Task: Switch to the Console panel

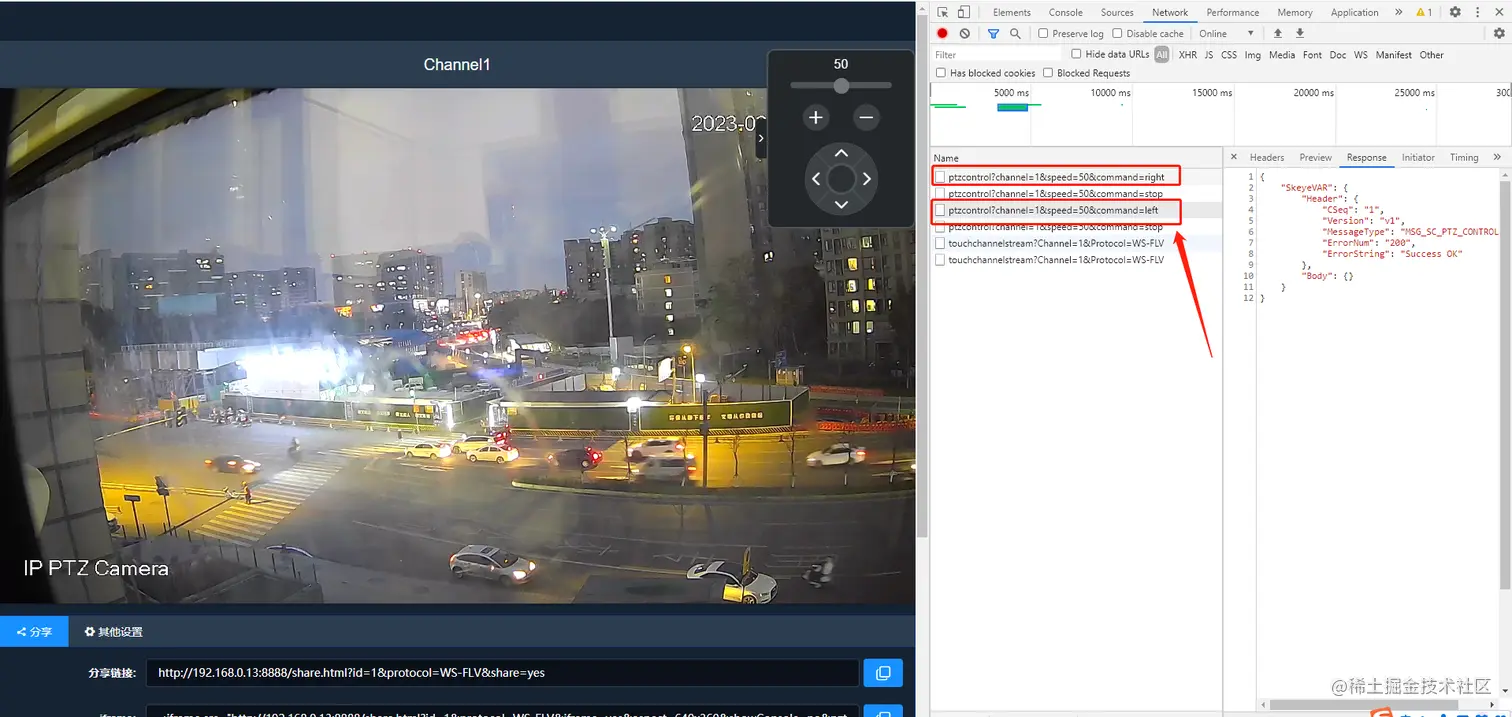Action: (1065, 12)
